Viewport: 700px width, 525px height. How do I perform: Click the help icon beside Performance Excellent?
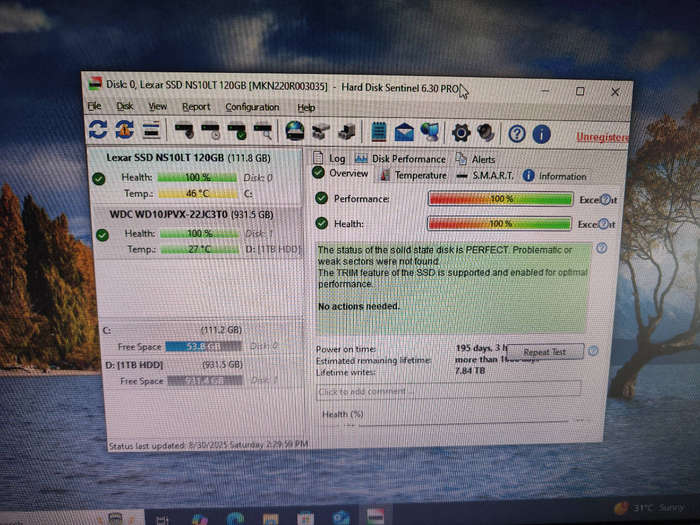click(x=604, y=200)
